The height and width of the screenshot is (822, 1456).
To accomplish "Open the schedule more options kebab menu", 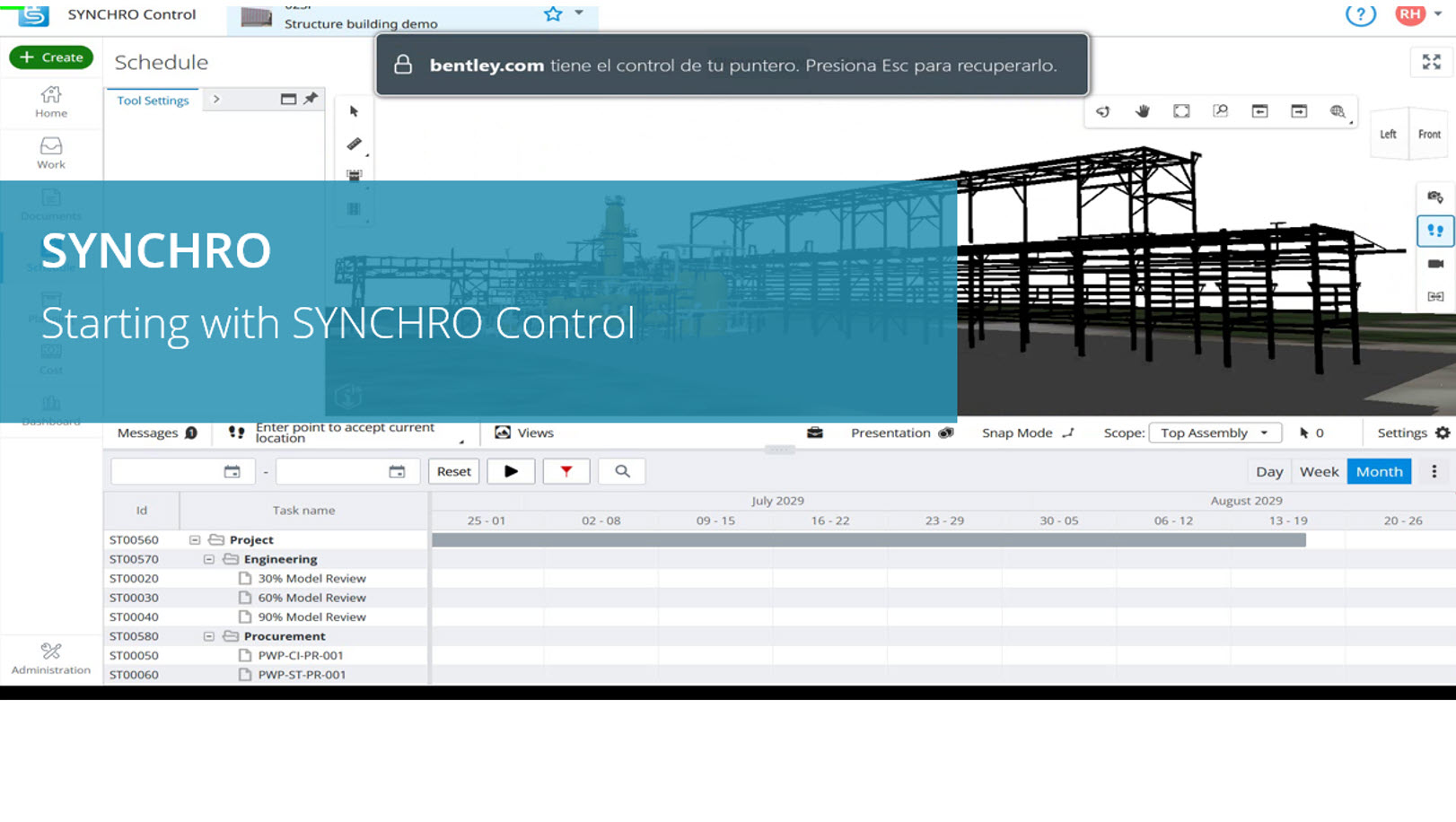I will click(1434, 471).
